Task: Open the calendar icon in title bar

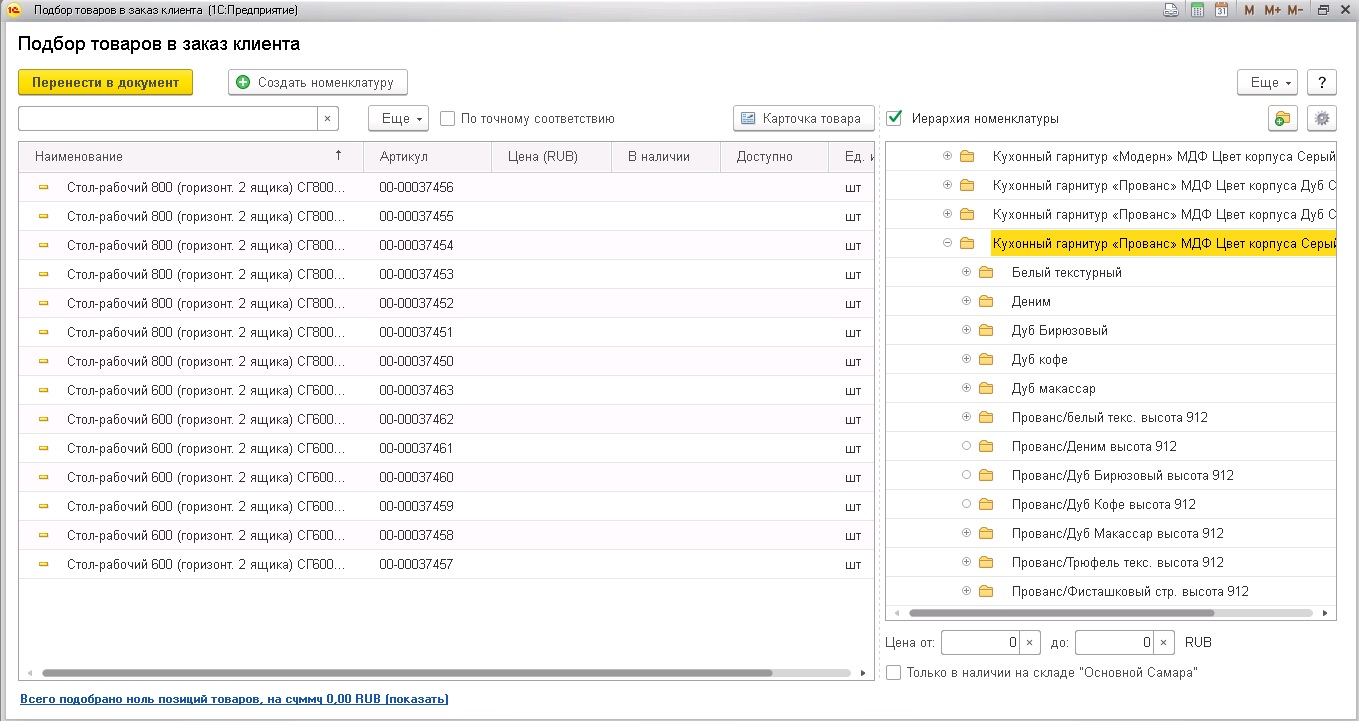Action: click(1221, 10)
